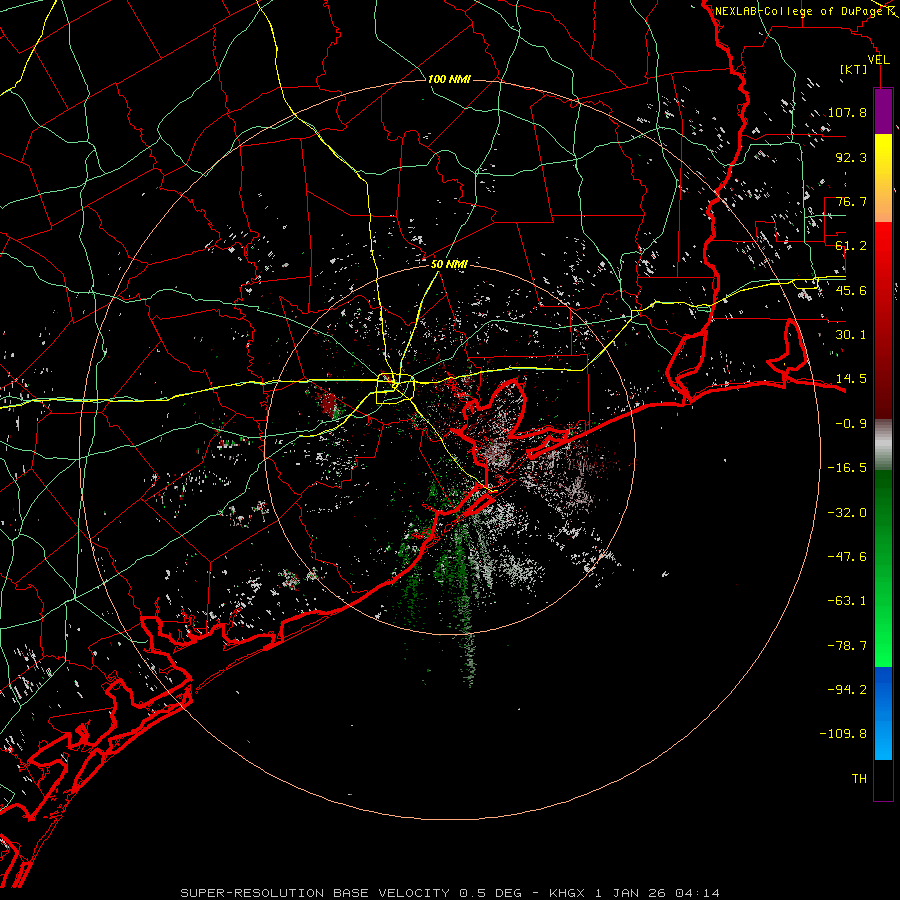Click the [KT] units label
This screenshot has width=900, height=900.
(854, 69)
